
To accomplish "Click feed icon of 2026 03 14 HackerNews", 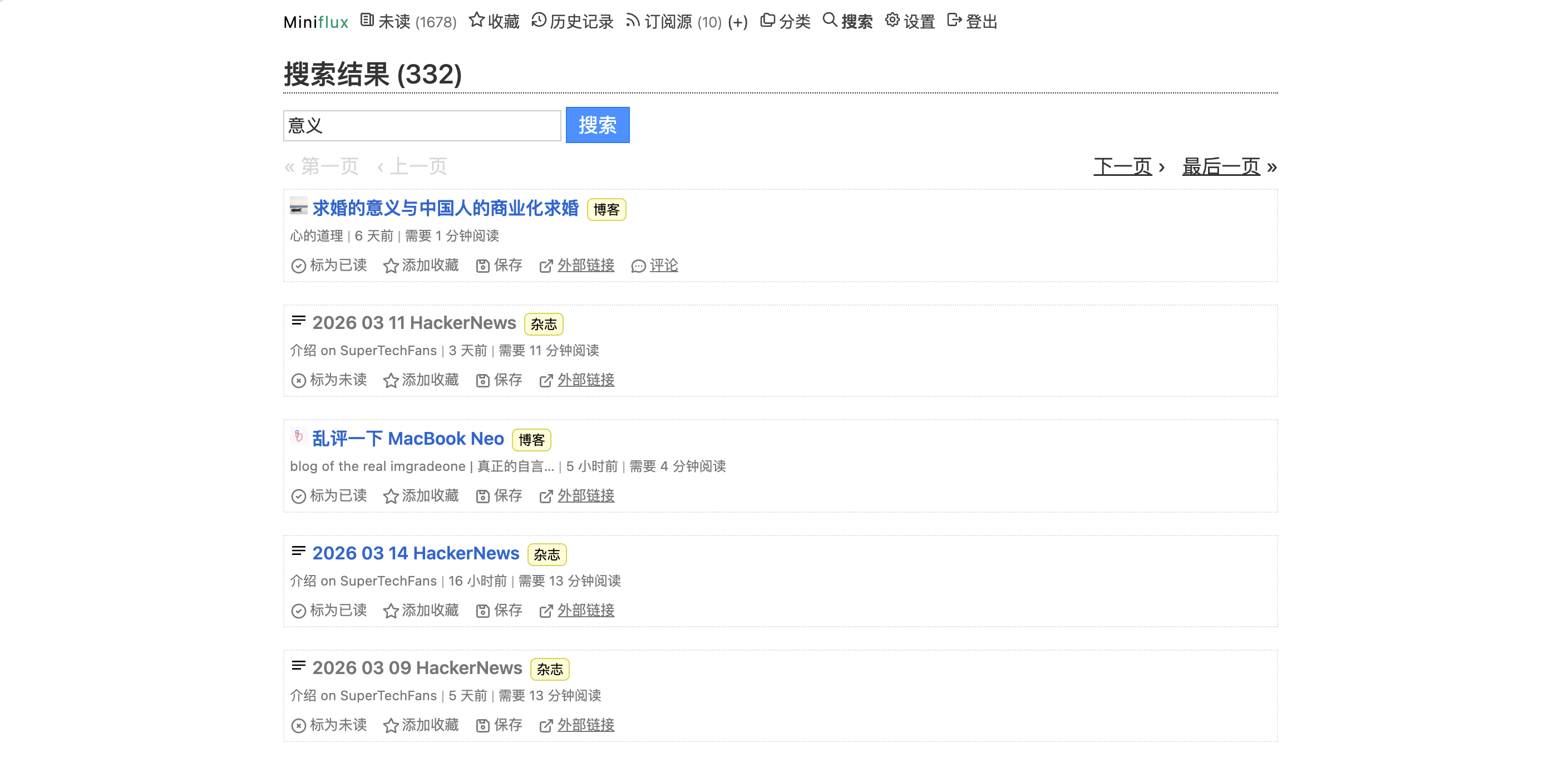I will coord(298,550).
